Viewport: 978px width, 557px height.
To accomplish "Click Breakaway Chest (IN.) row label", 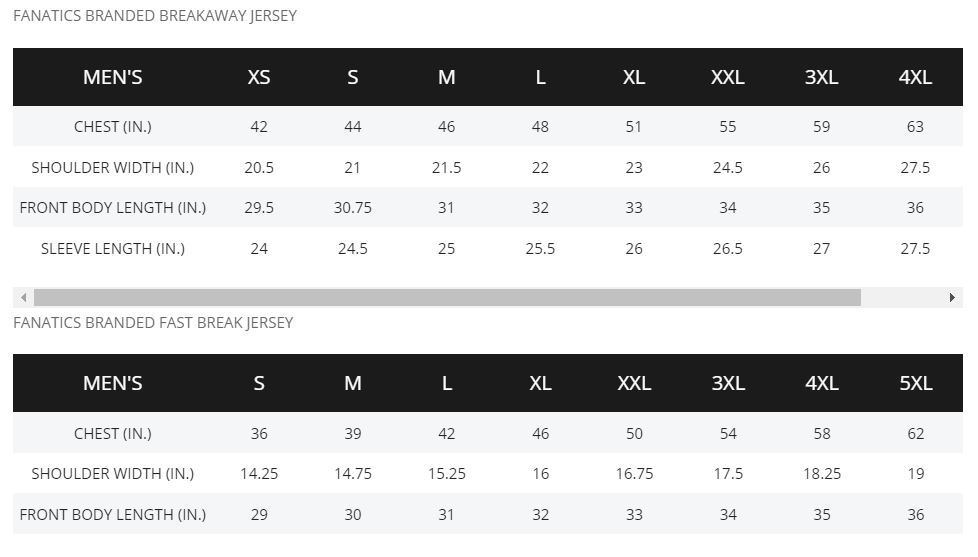I will point(113,127).
